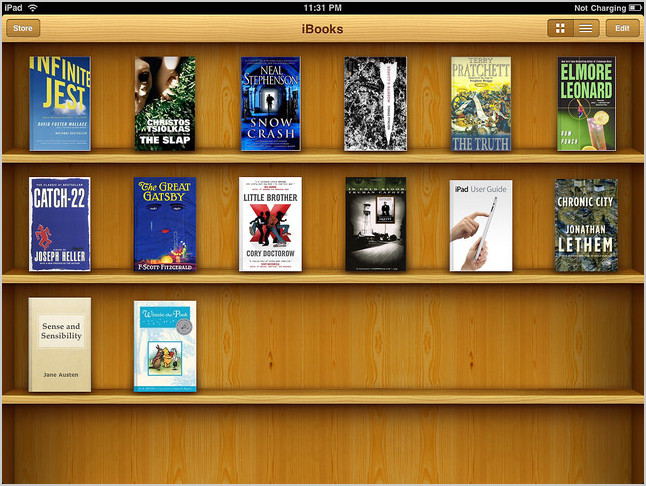Open Snow Crash by Neal Stephenson
Screen dimensions: 646x486
coord(271,104)
